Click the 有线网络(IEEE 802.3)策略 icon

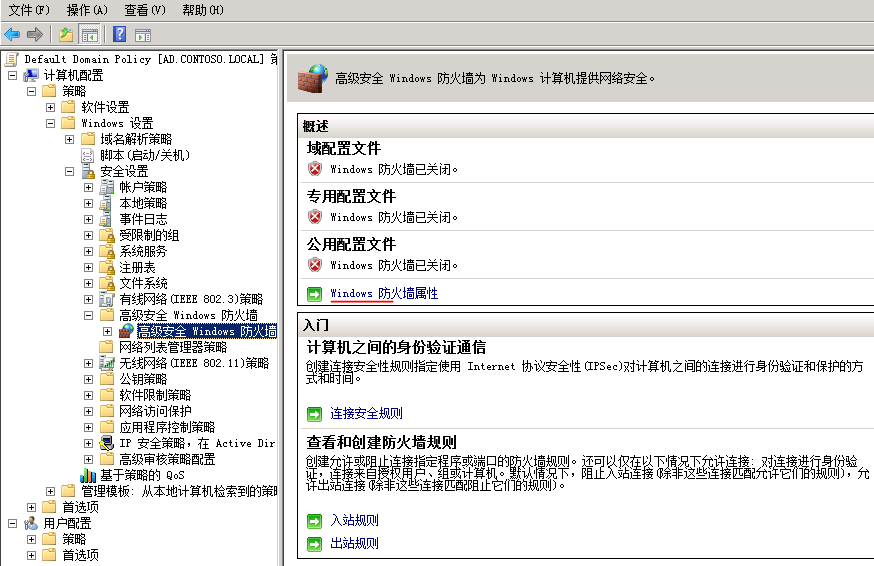coord(106,299)
